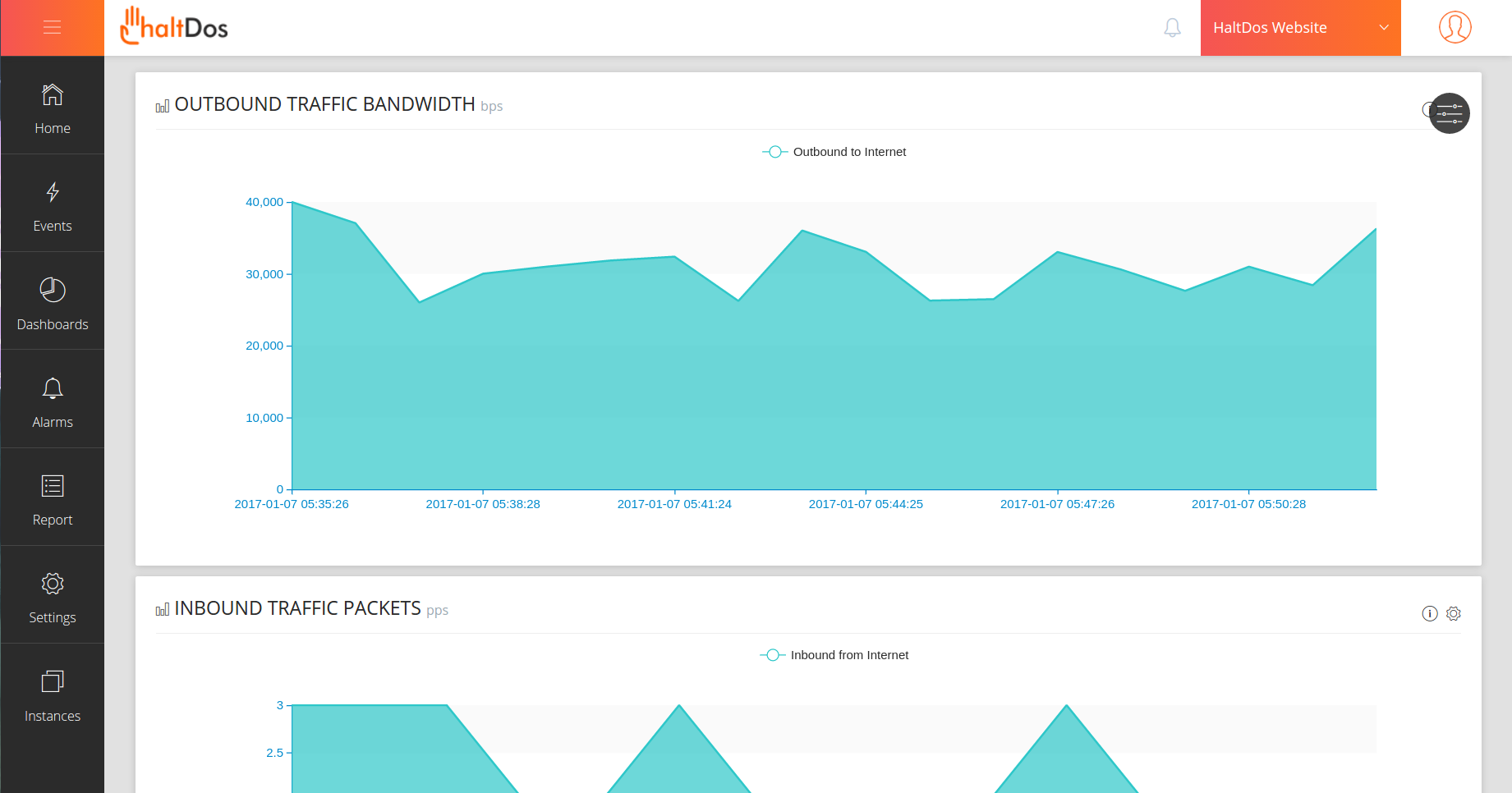
Task: Click the timestamp 2017-01-07 05:38:28
Action: 483,504
